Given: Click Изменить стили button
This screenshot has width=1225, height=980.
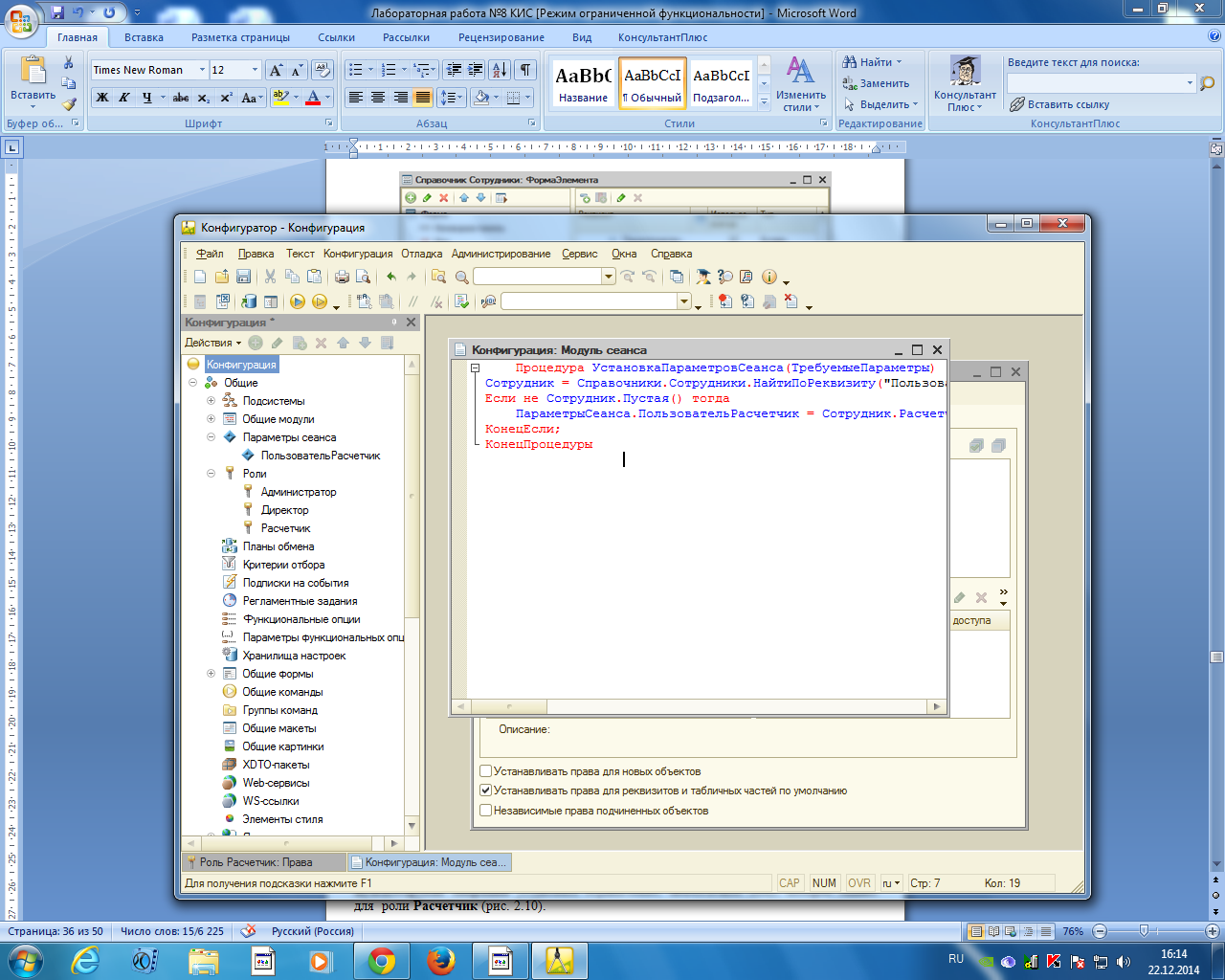Looking at the screenshot, I should click(x=801, y=83).
